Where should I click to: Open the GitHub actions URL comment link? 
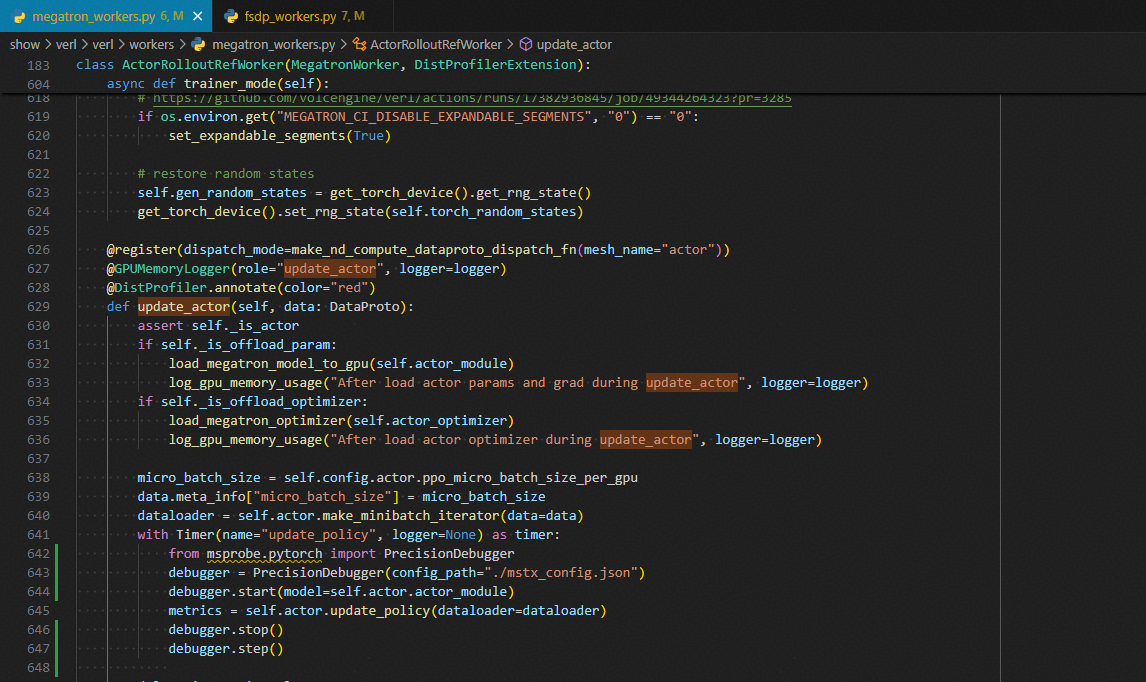472,98
